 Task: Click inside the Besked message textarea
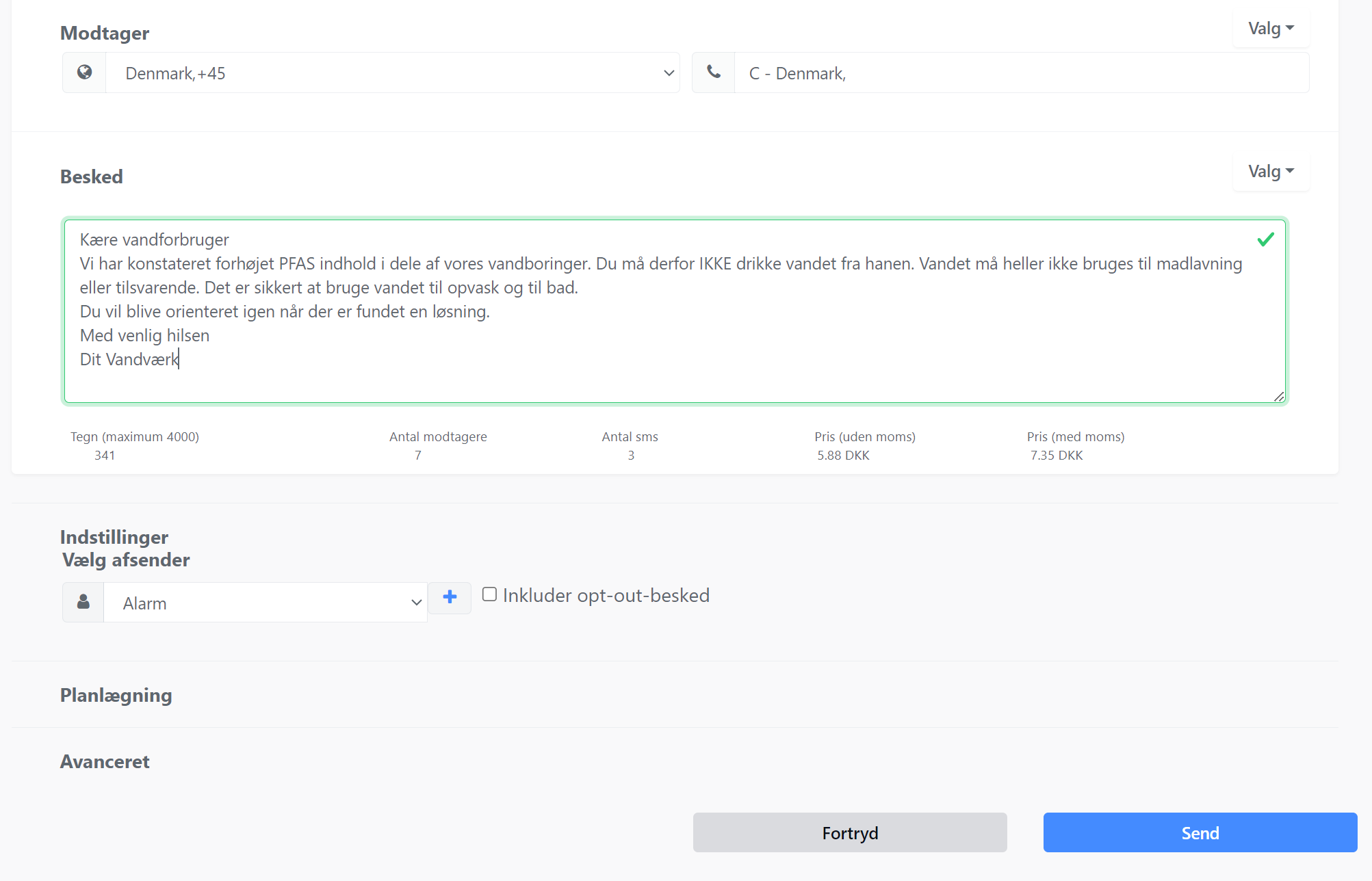[x=675, y=311]
